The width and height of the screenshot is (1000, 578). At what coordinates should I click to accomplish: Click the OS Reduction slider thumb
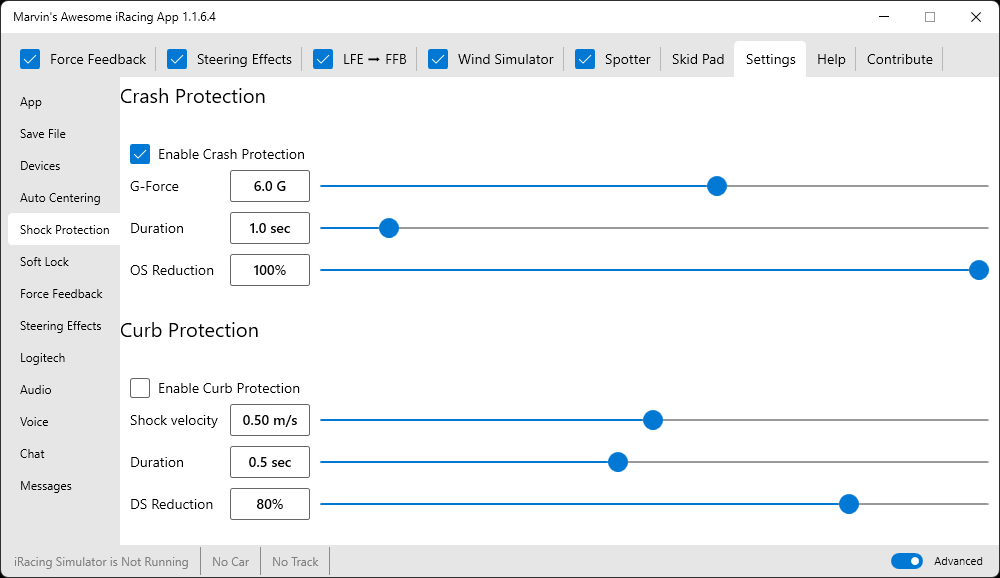[979, 270]
